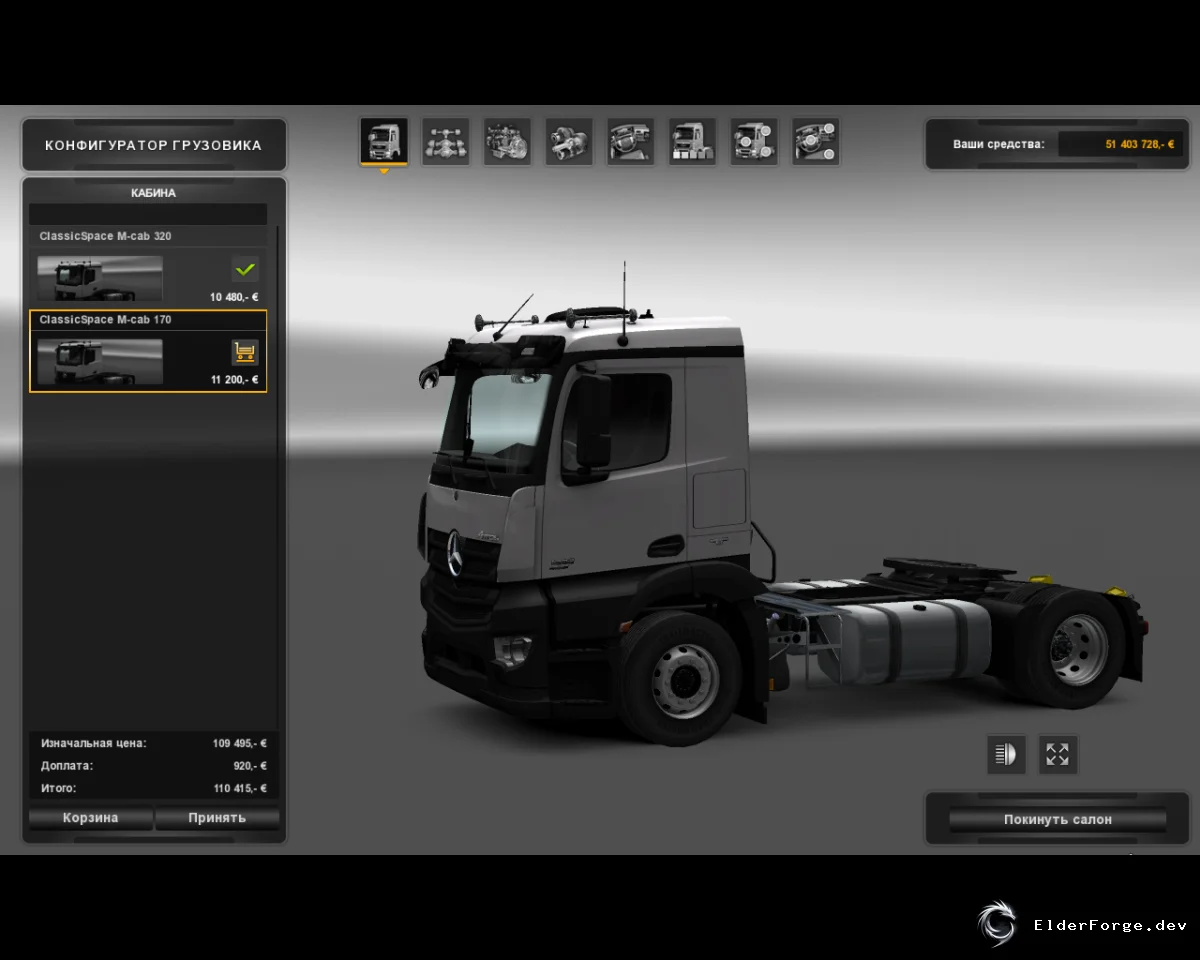Select the cabin category truck icon
The image size is (1200, 960).
384,142
